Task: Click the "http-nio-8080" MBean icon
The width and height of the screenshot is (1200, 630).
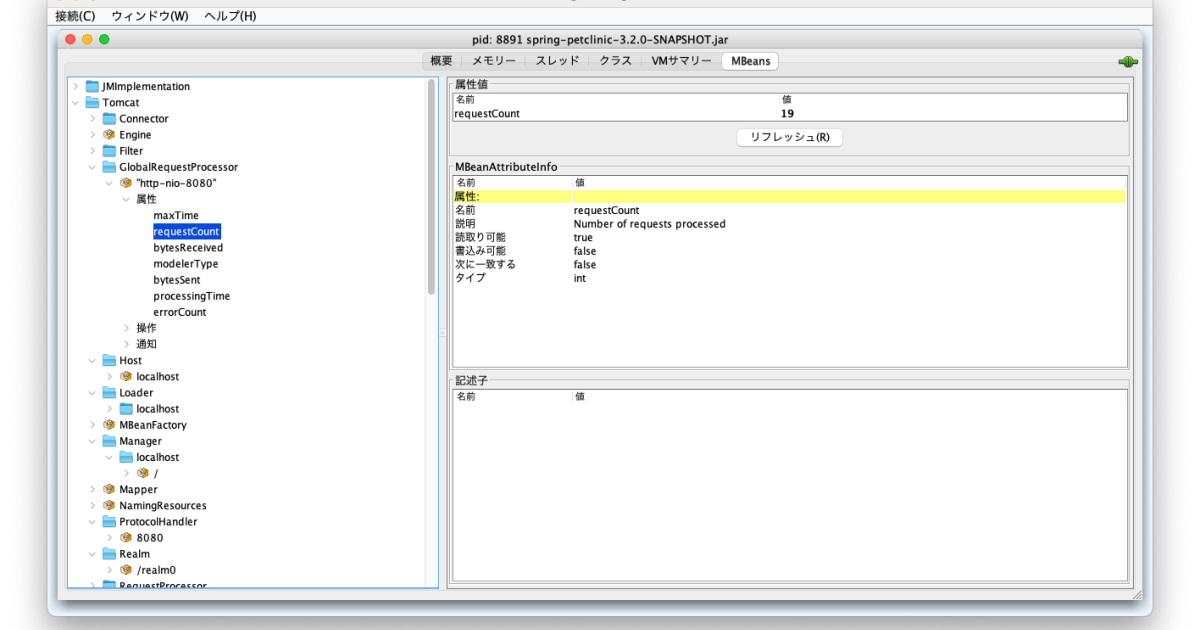Action: pyautogui.click(x=126, y=183)
